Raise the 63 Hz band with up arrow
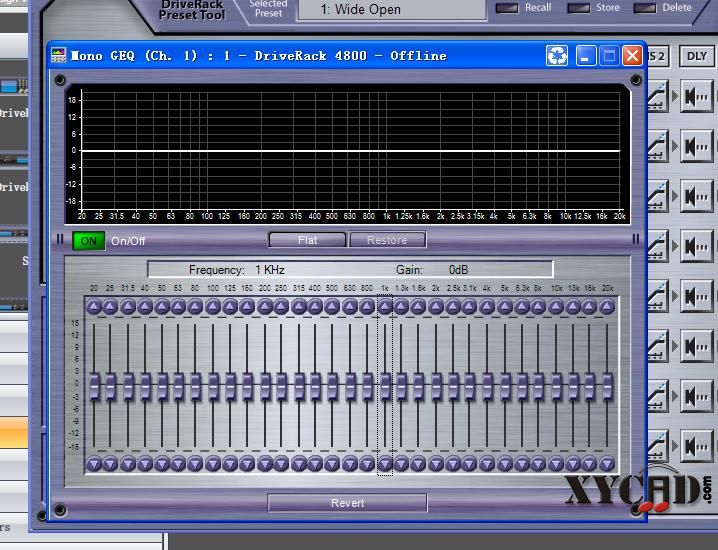Viewport: 718px width, 550px height. coord(178,306)
